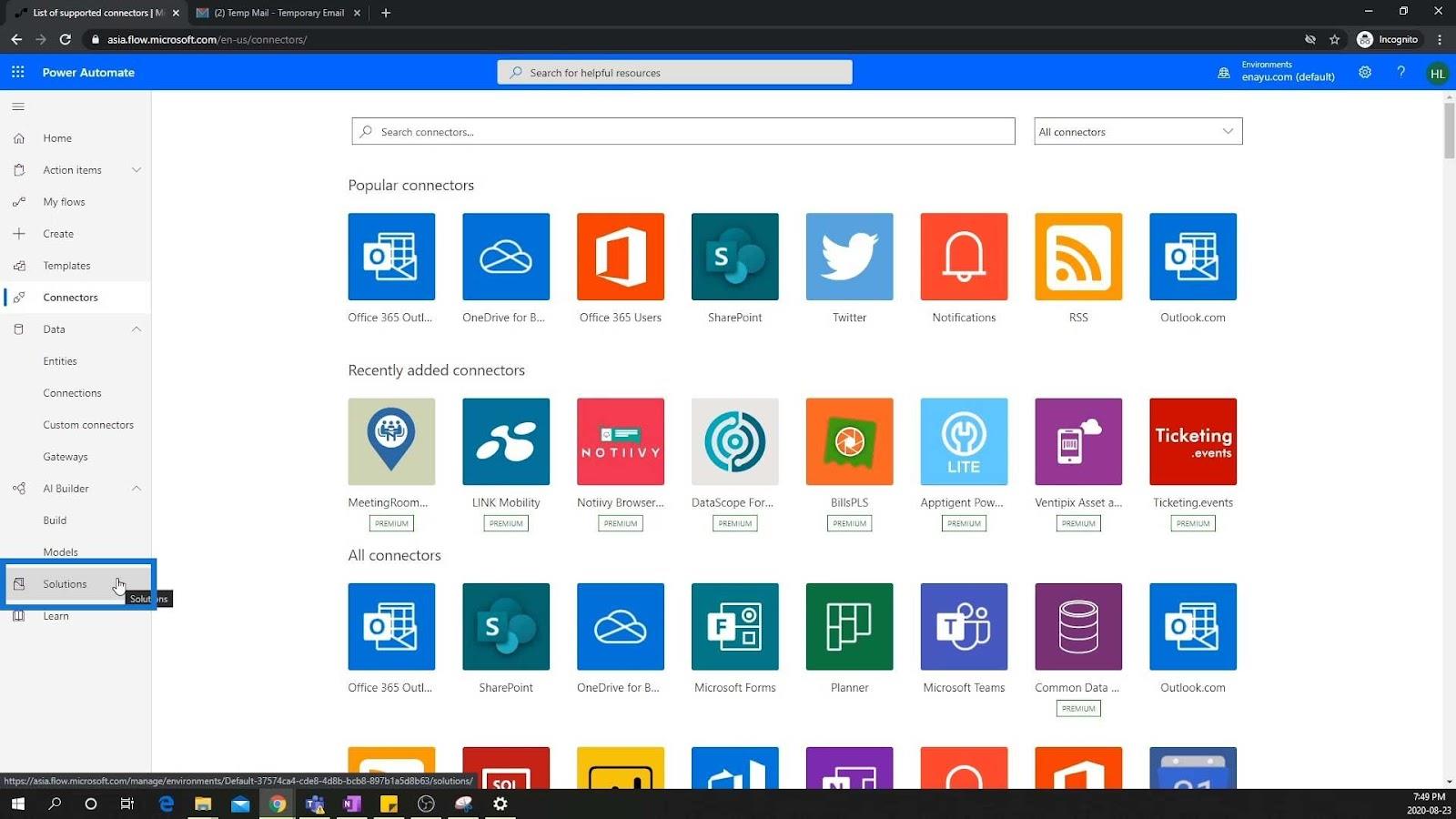
Task: Toggle the hamburger navigation menu
Action: [18, 106]
